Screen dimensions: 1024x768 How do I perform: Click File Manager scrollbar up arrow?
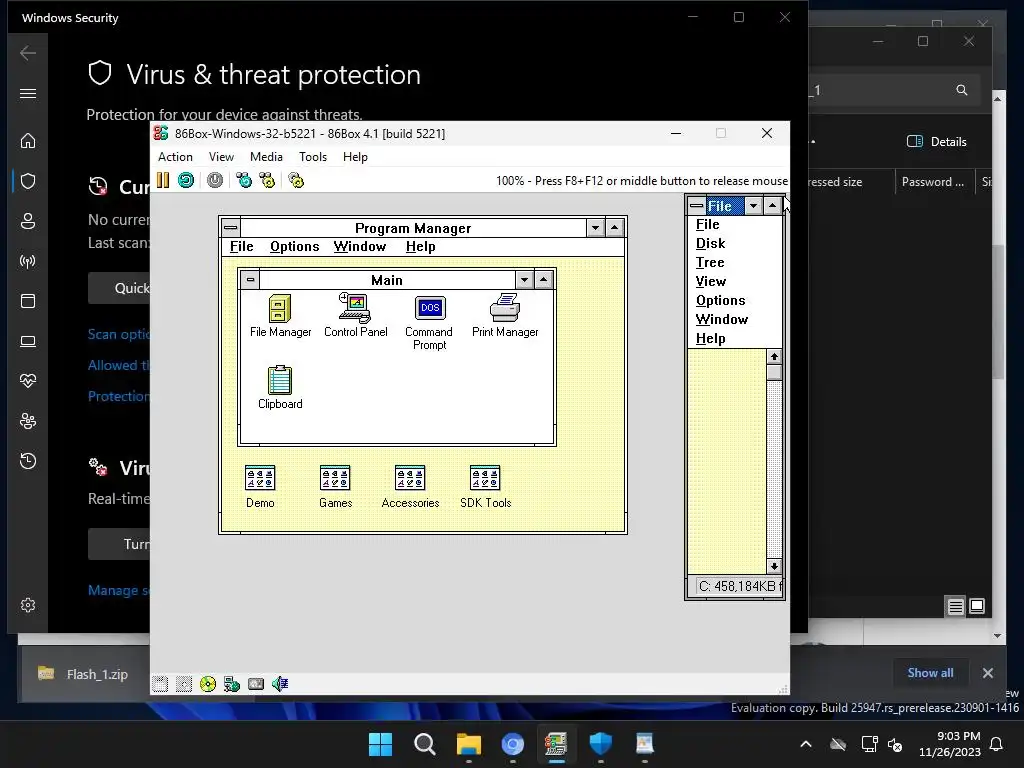[x=774, y=357]
